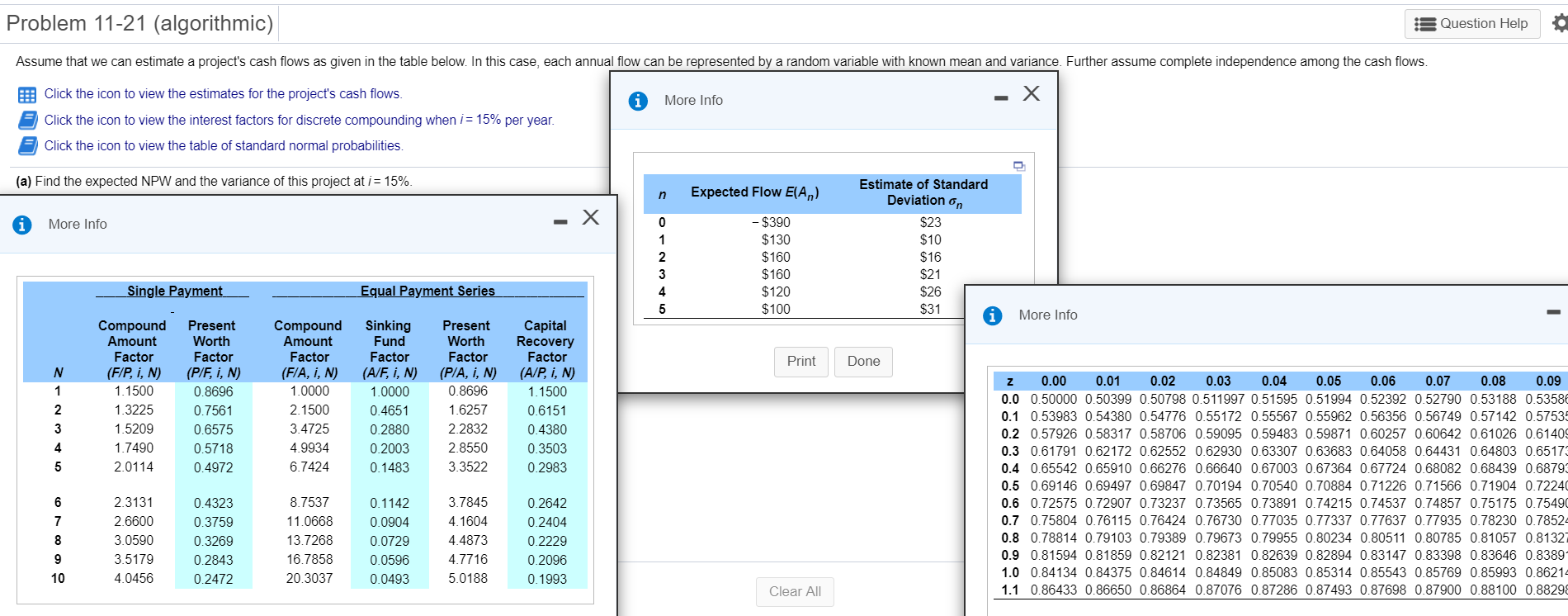1568x616 pixels.
Task: Click the part (a) expected NPW question text
Action: coord(214,182)
